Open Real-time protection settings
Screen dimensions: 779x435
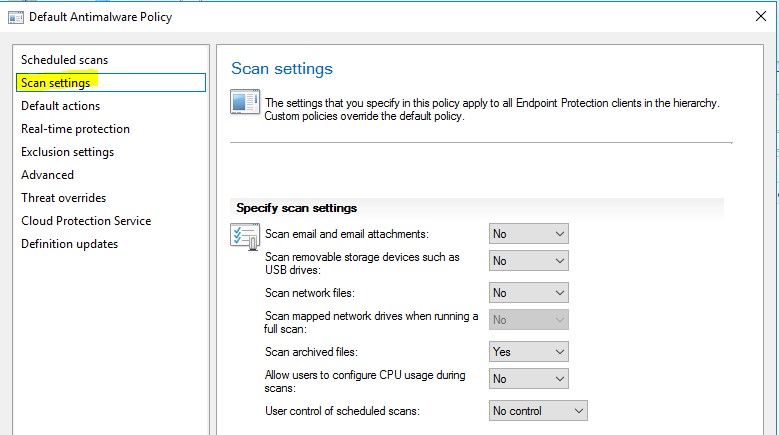point(75,129)
